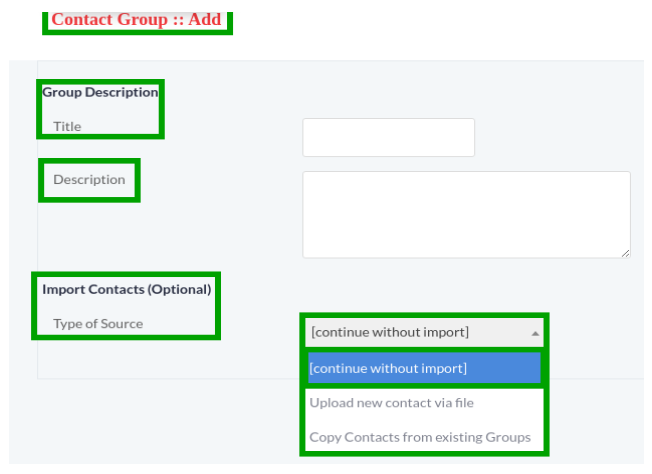Click the "Contact Group :: Add" heading
The image size is (652, 474).
point(136,19)
